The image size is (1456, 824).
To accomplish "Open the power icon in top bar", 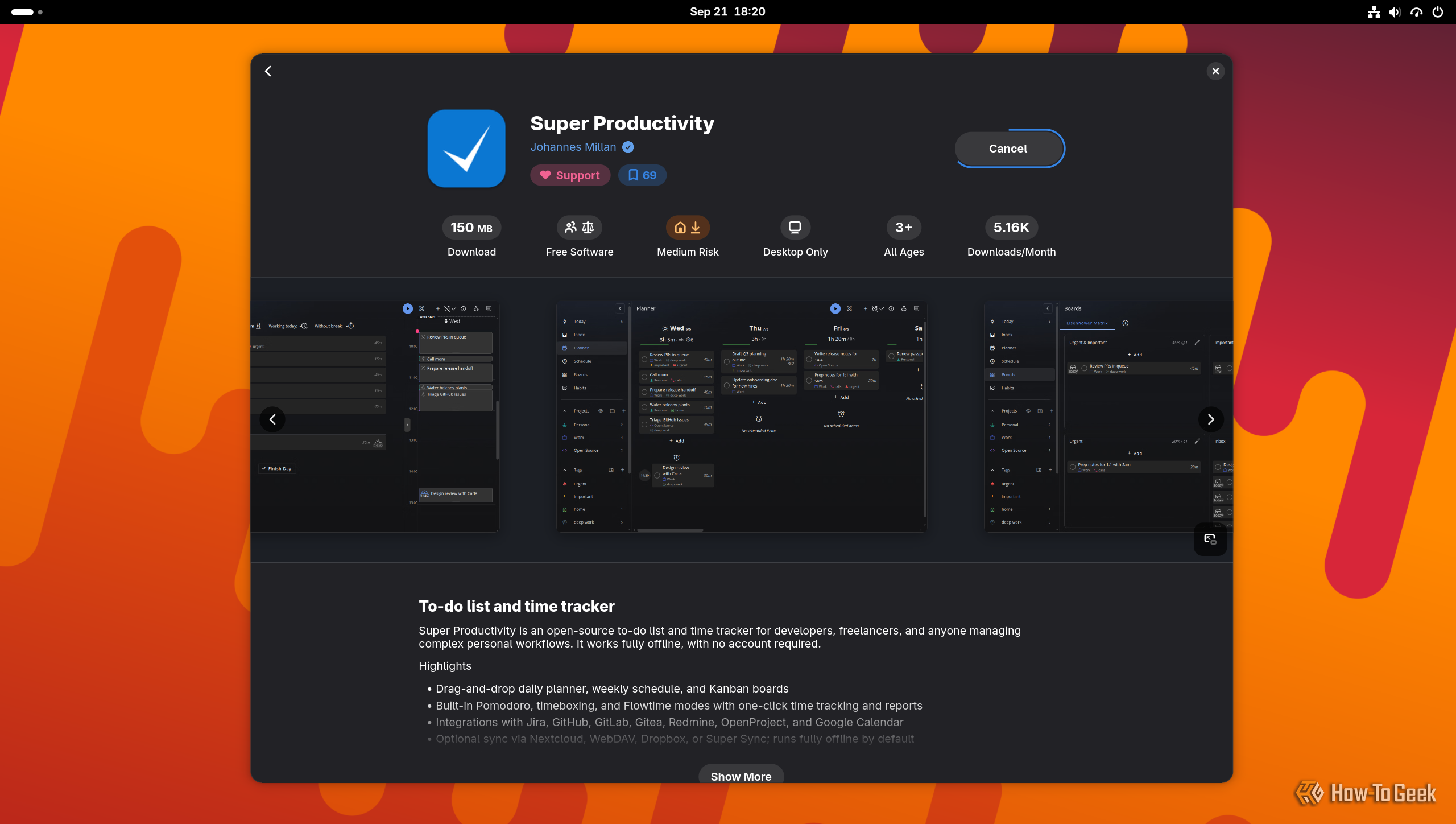I will pos(1437,12).
